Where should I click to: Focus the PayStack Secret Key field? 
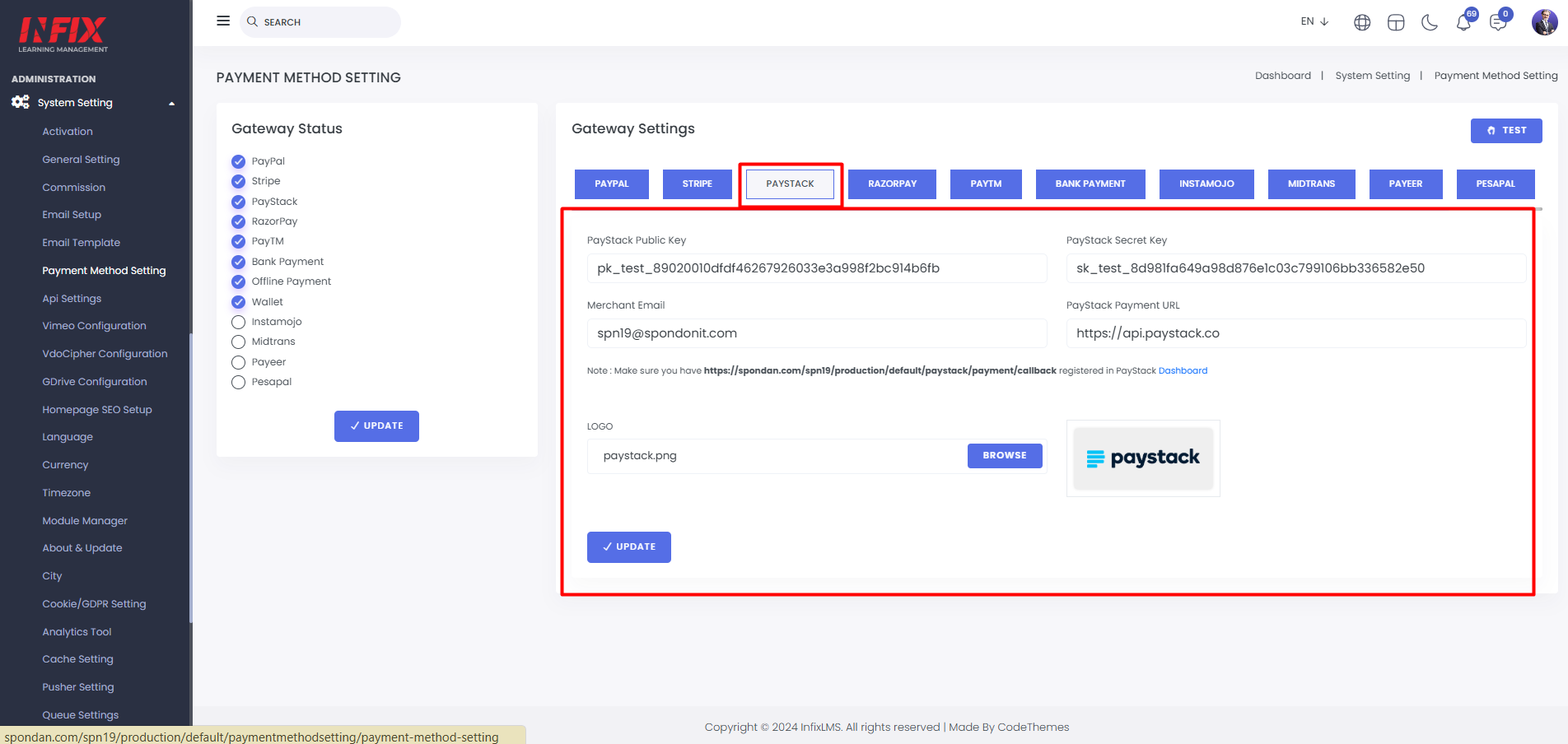point(1296,268)
